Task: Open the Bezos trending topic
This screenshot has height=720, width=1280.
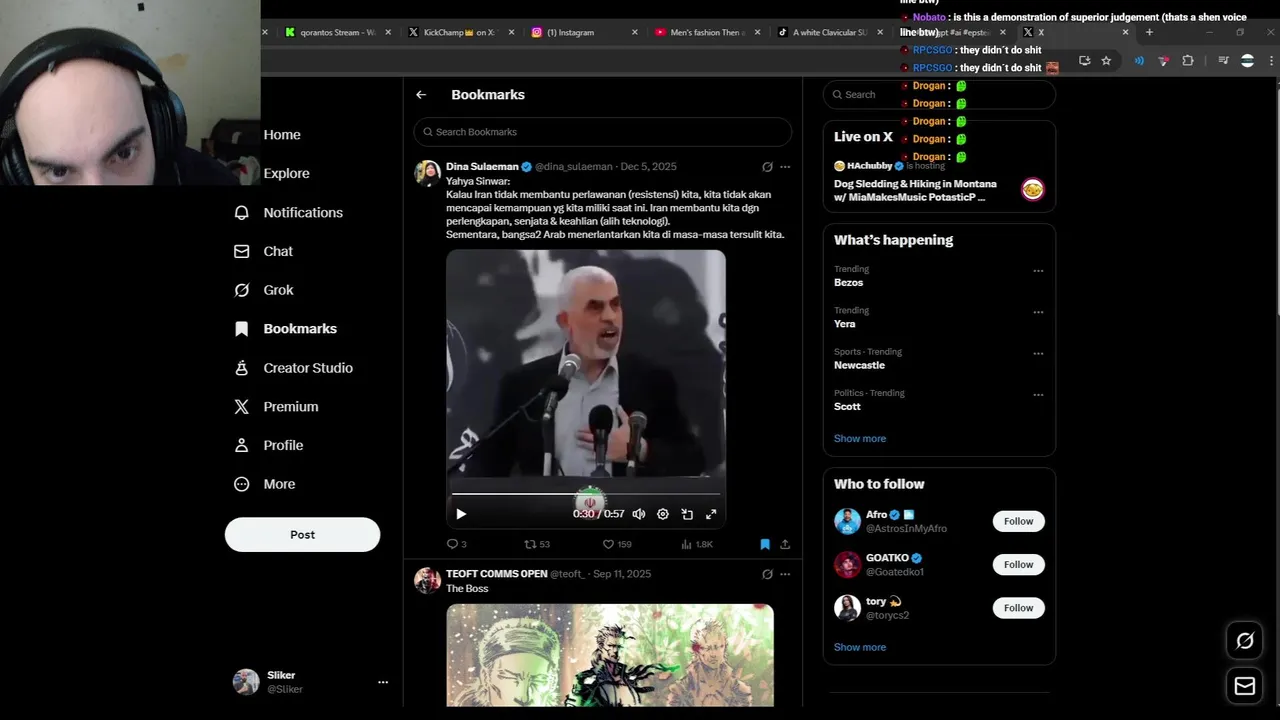Action: (848, 283)
